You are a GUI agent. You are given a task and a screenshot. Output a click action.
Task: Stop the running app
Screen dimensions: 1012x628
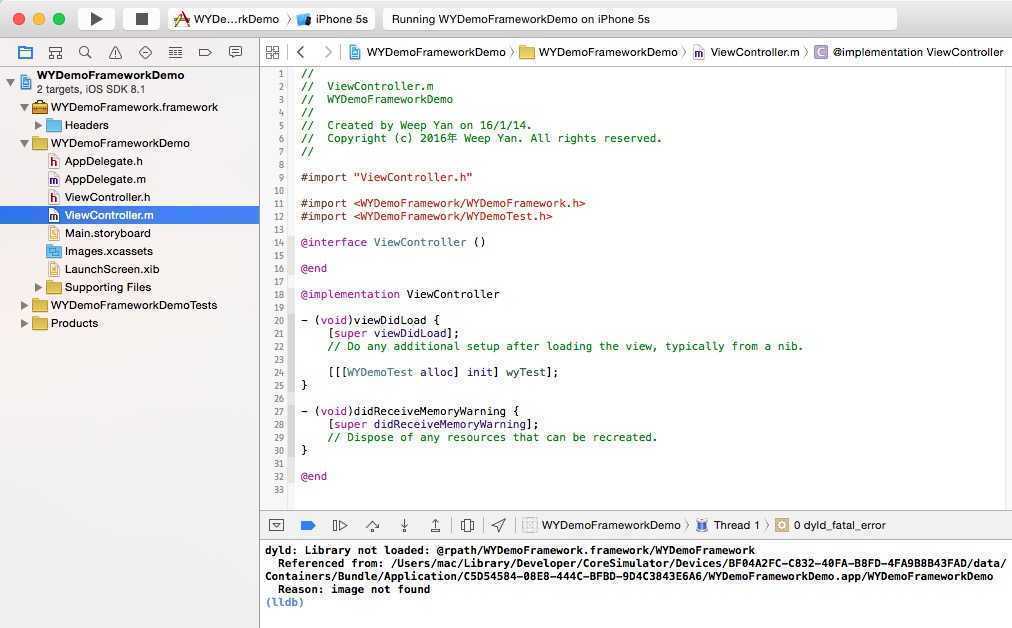coord(141,19)
